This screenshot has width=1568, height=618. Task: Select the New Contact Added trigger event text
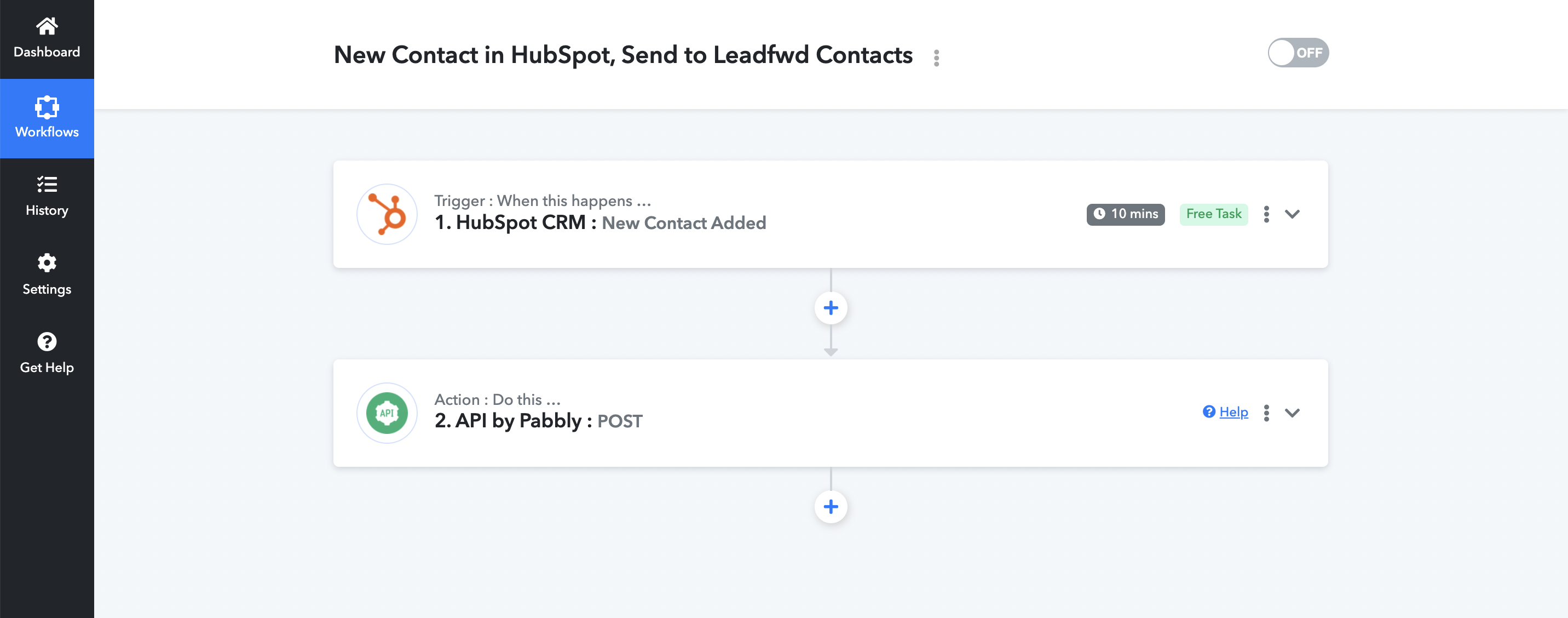pyautogui.click(x=684, y=223)
